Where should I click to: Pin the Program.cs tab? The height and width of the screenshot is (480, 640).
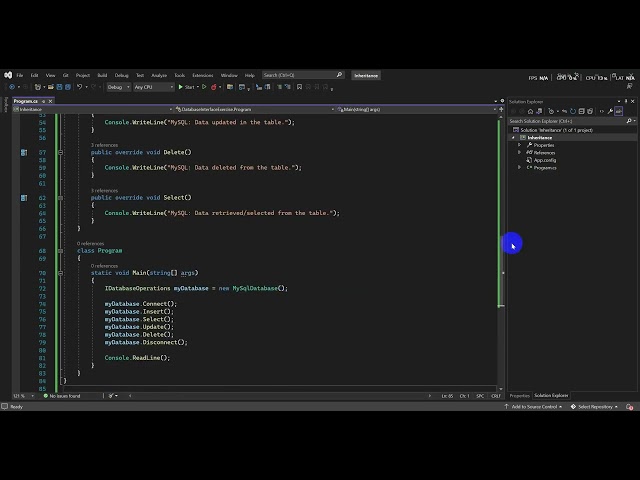[x=43, y=101]
